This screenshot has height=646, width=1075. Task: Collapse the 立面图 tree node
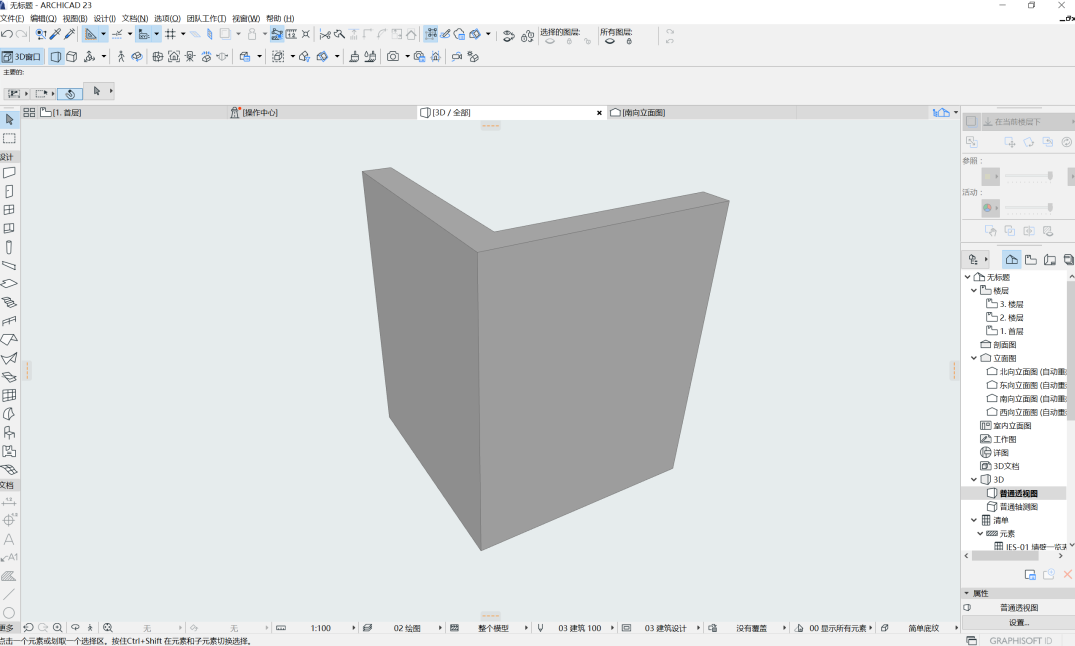click(x=974, y=358)
